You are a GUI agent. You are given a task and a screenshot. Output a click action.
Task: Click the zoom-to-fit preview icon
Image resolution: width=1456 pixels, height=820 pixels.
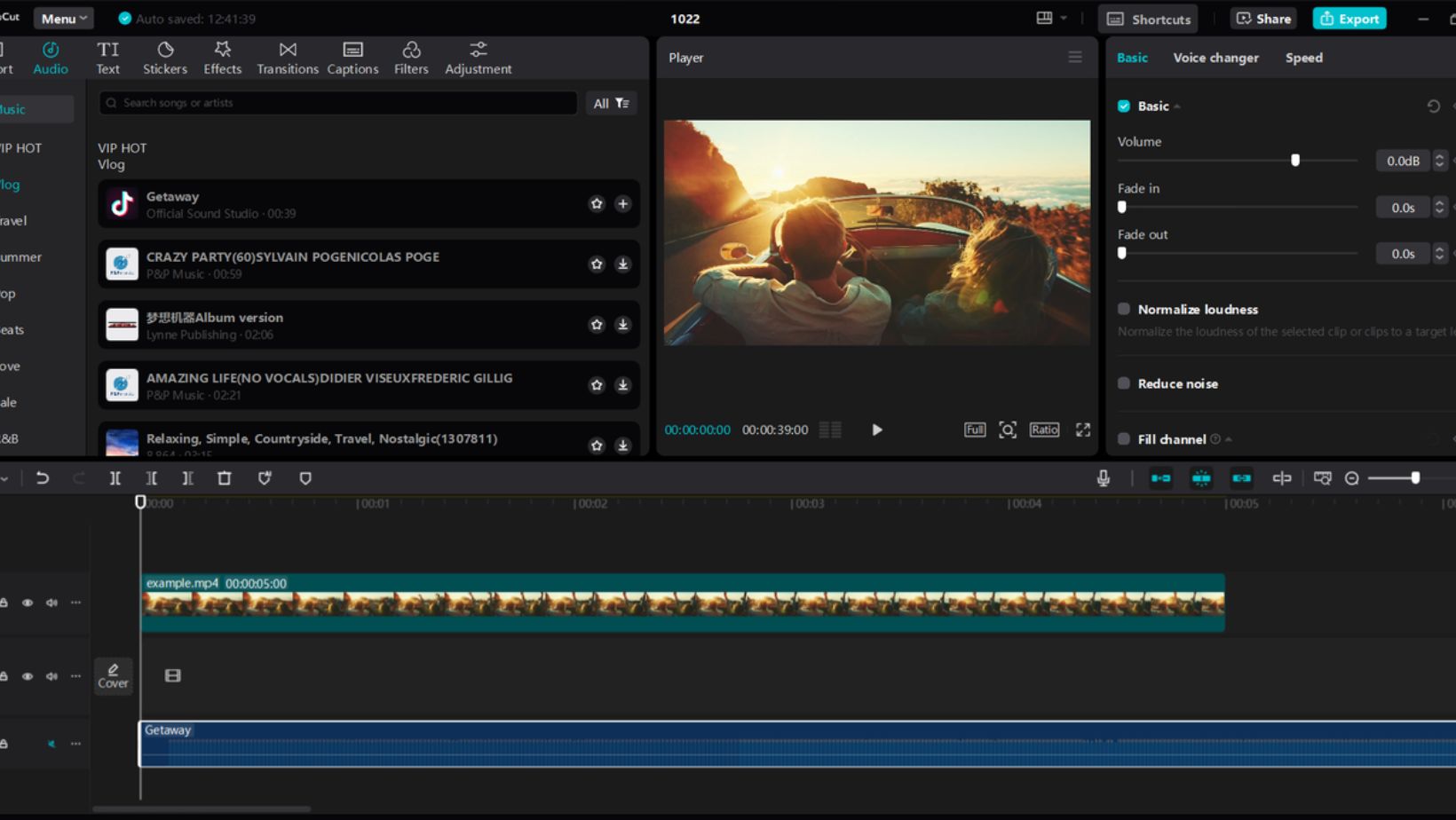pos(1008,430)
